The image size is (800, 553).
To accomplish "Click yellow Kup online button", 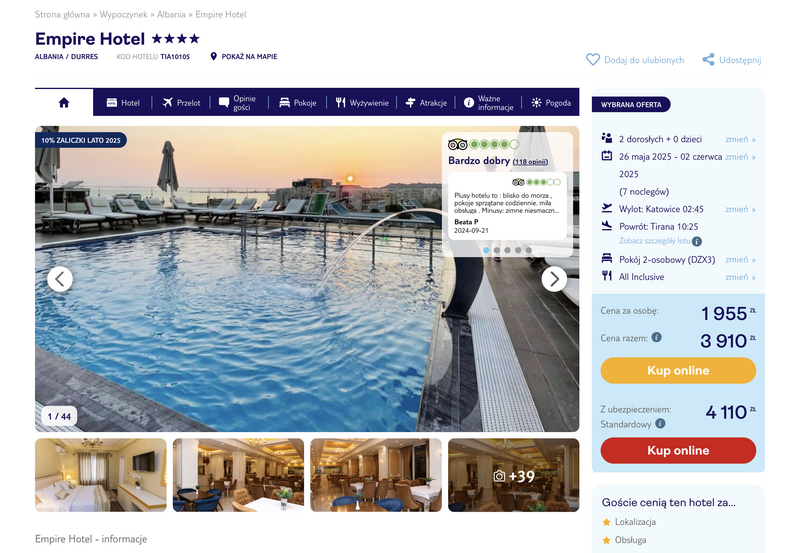I will (678, 370).
